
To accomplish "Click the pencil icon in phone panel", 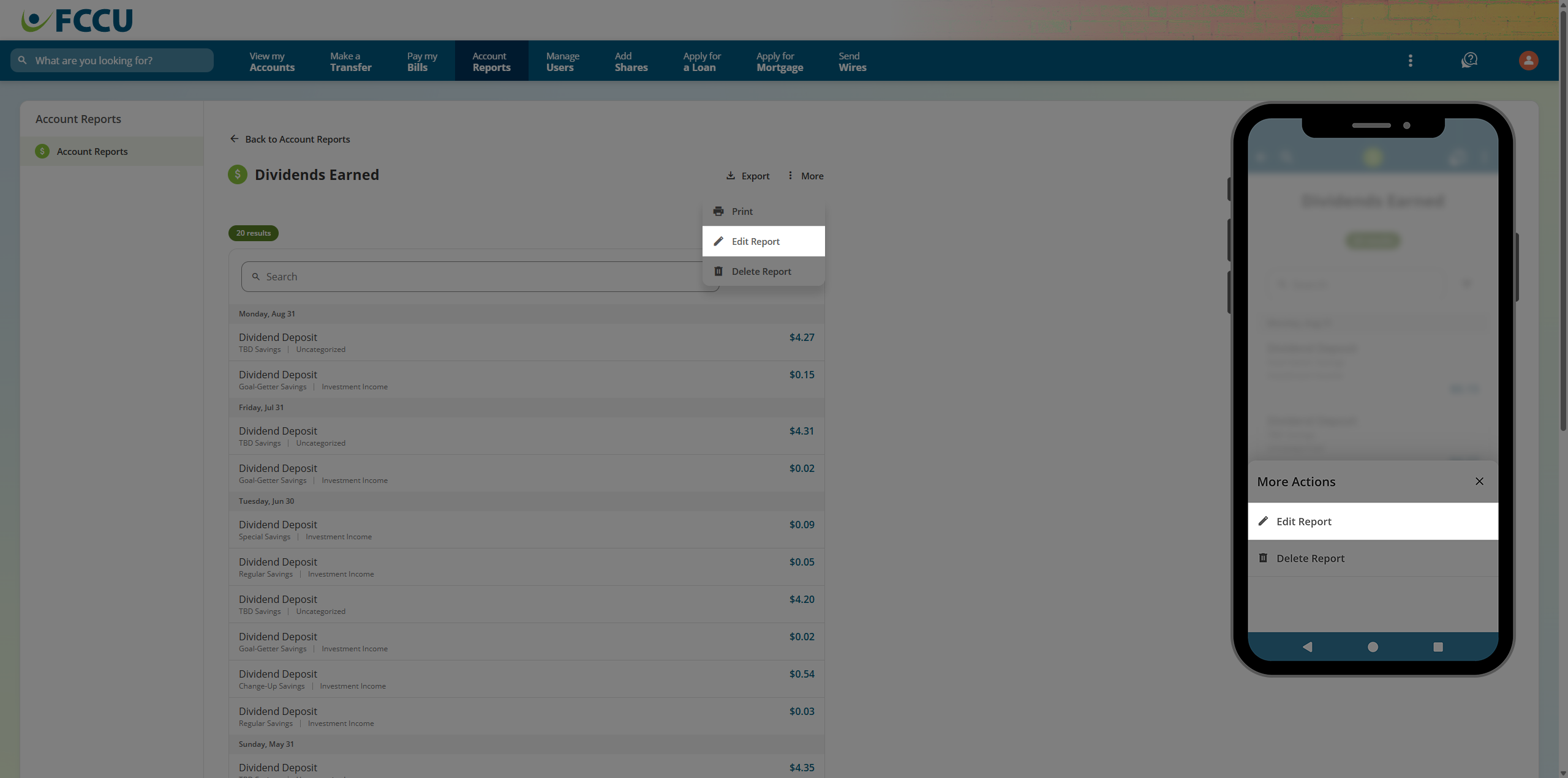I will pyautogui.click(x=1263, y=521).
